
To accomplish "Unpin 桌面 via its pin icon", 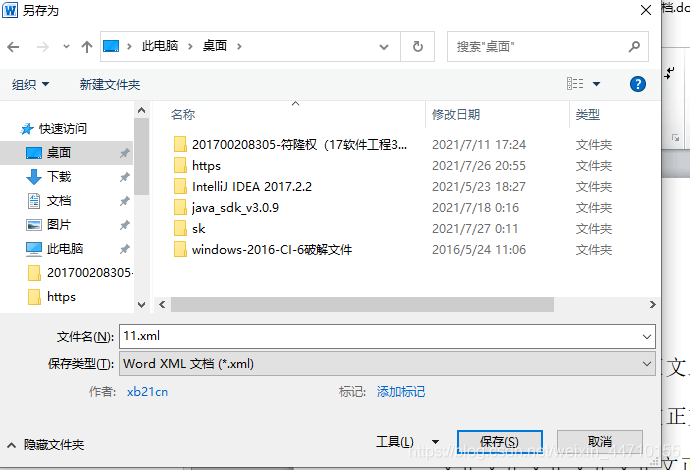I will [x=125, y=153].
